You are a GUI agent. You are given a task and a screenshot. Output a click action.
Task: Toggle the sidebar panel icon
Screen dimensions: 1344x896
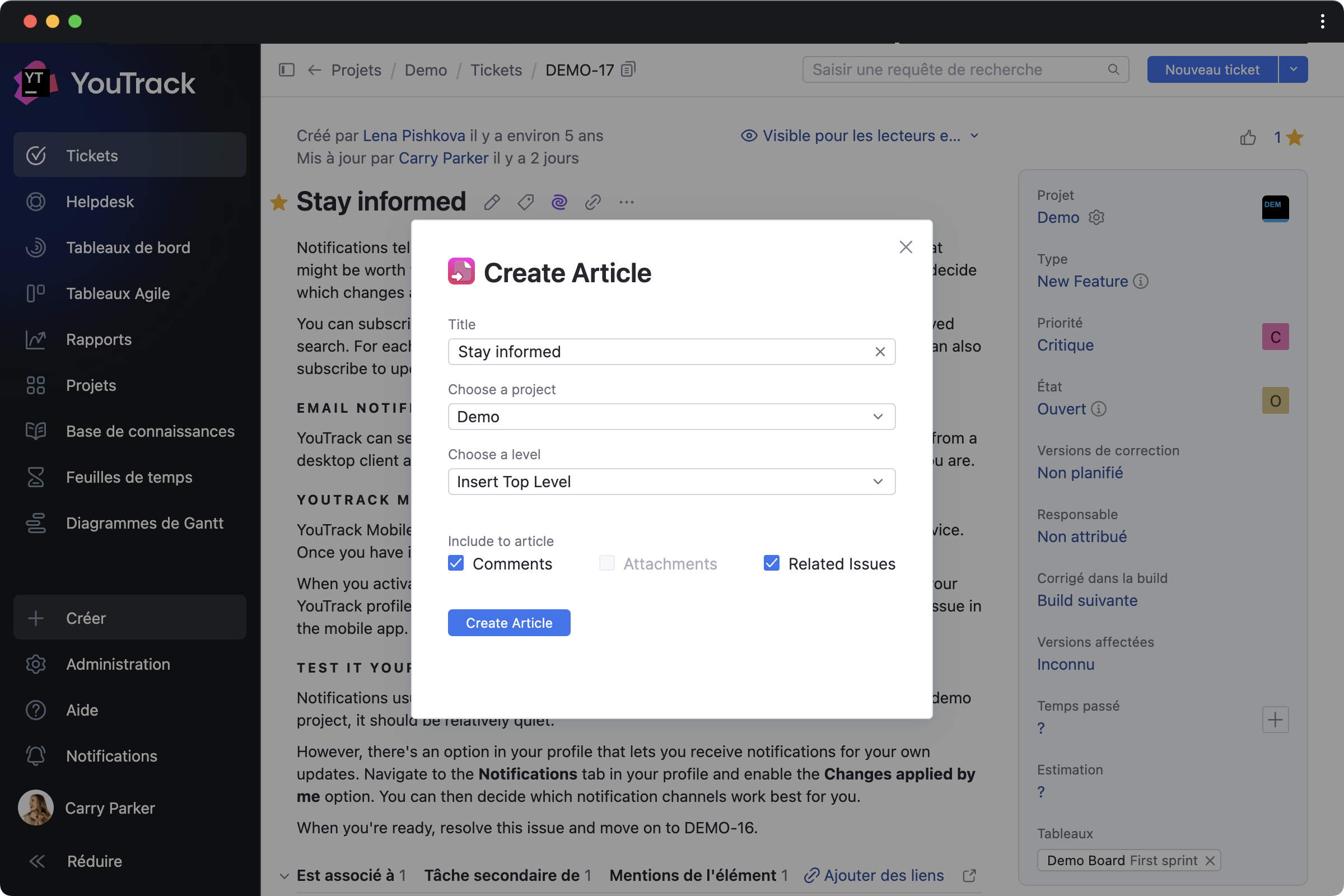pos(286,69)
